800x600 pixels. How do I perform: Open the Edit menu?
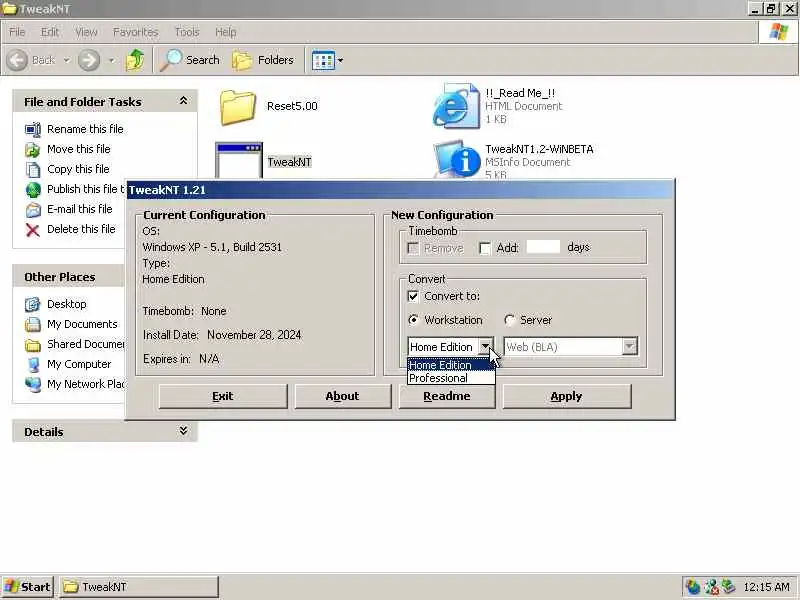tap(50, 32)
